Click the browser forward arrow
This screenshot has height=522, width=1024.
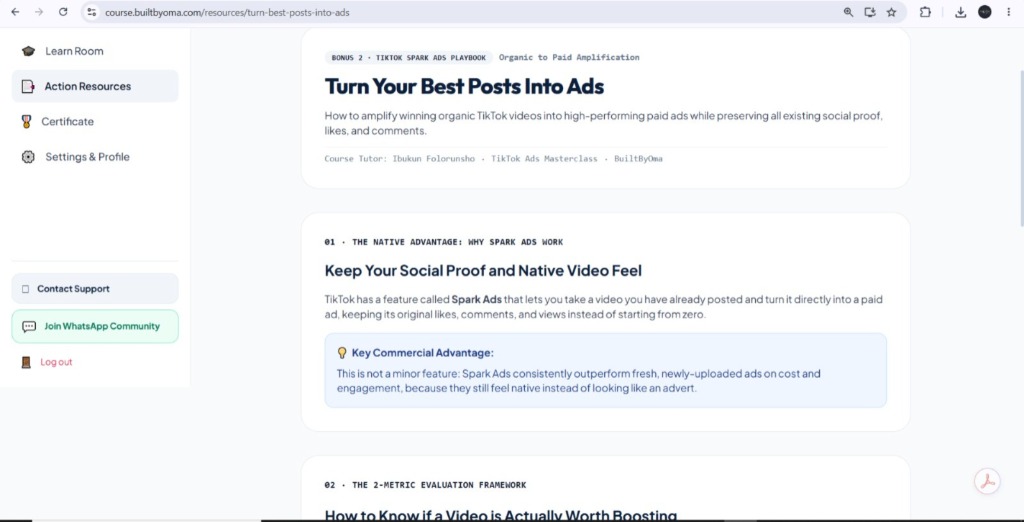39,12
